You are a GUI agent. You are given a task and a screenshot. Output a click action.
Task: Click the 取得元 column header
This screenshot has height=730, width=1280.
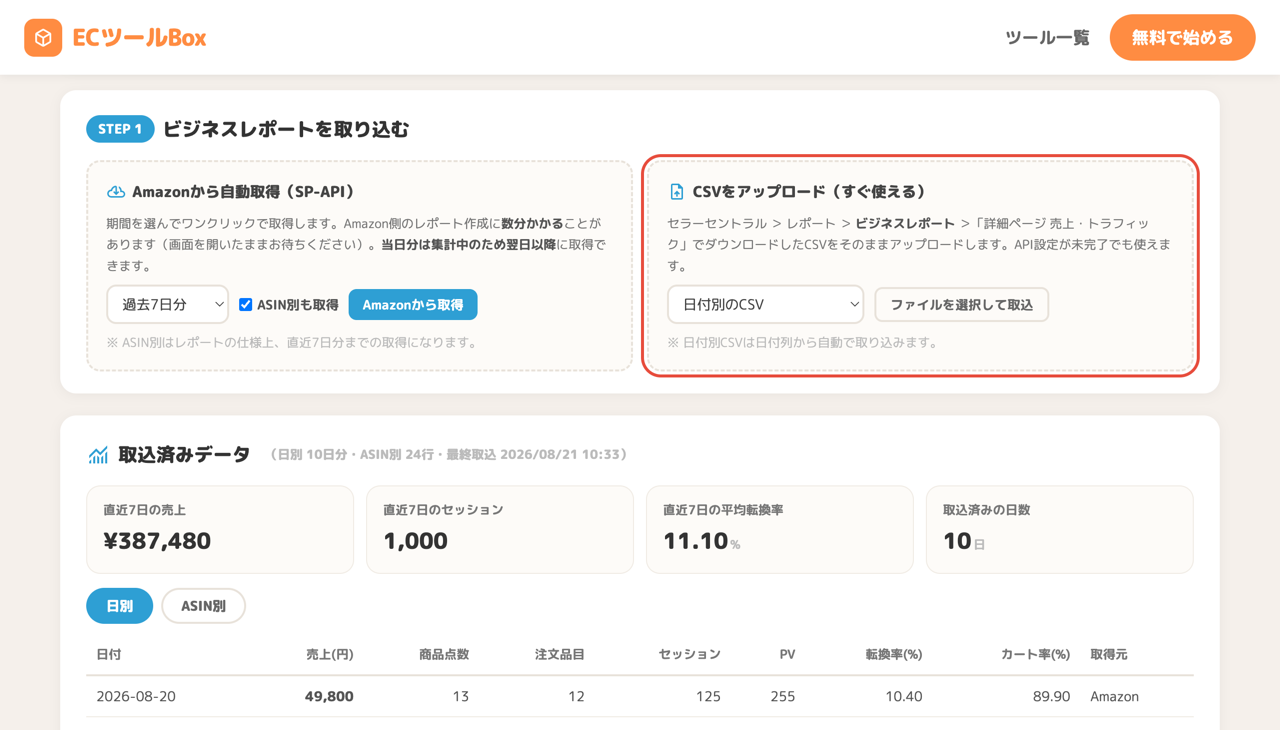coord(1109,654)
